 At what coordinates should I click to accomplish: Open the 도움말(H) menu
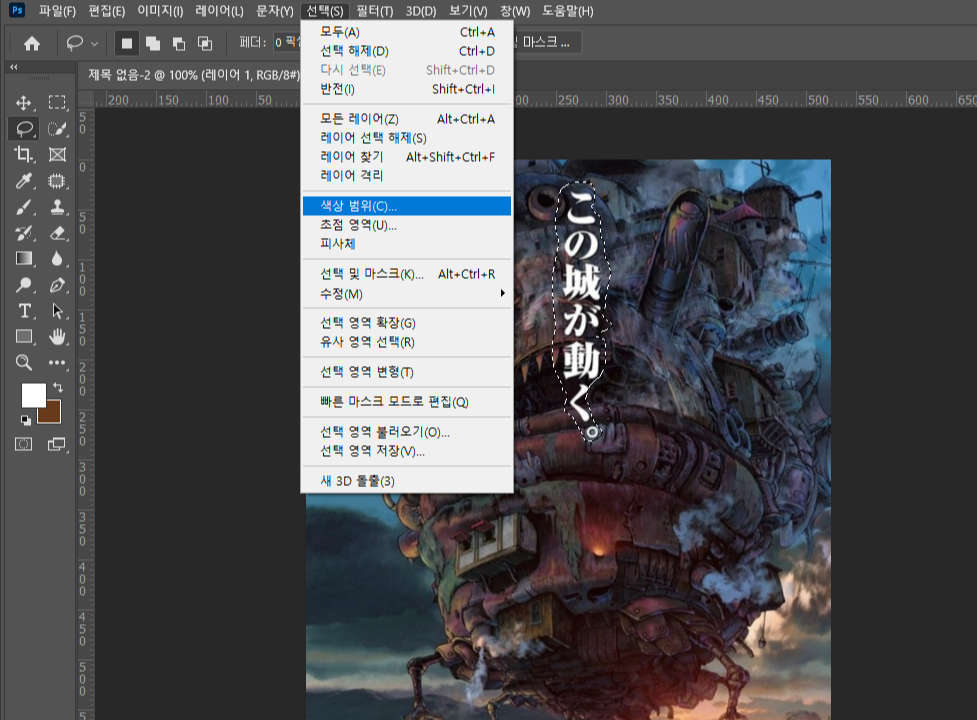click(x=568, y=11)
